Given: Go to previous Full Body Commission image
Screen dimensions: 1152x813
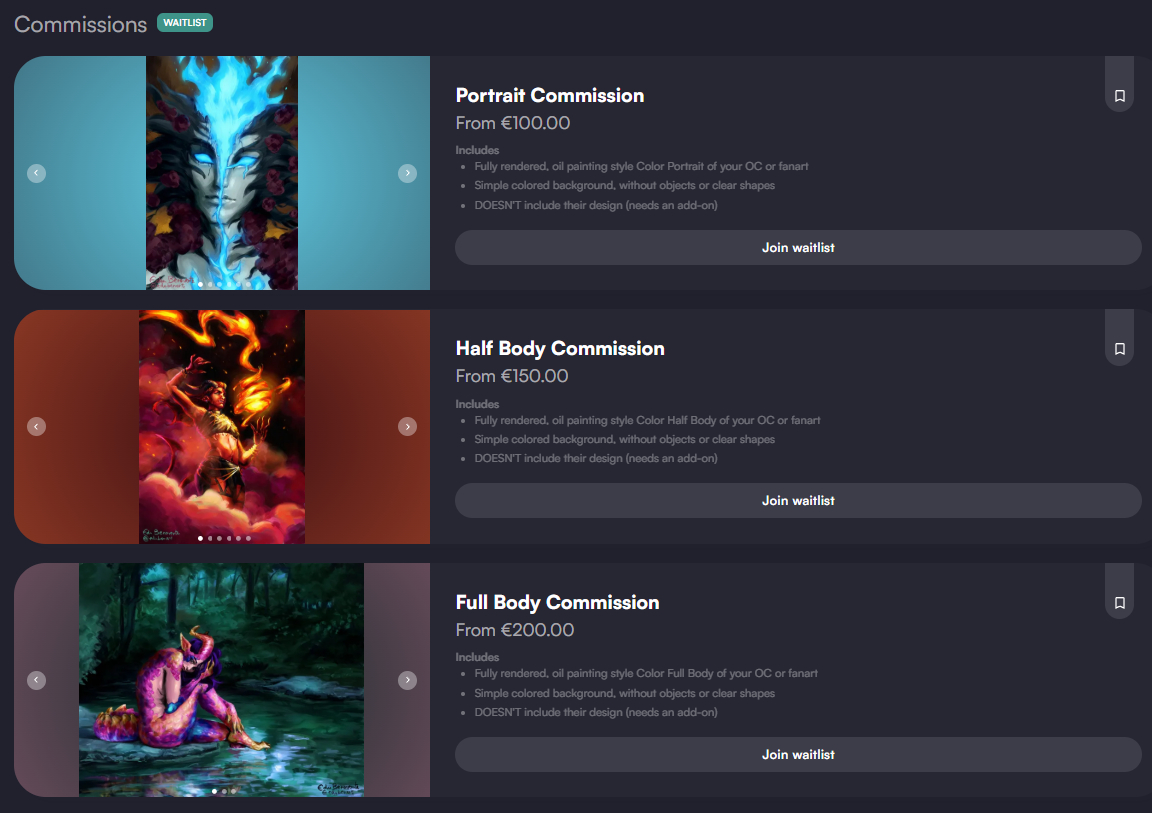Looking at the screenshot, I should point(37,680).
